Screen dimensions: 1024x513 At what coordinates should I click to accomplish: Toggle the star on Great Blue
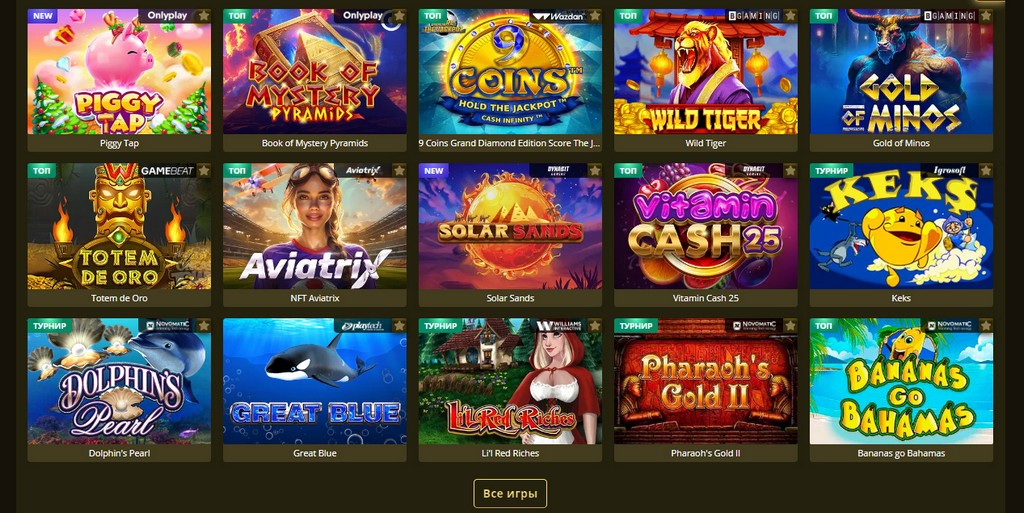(x=399, y=325)
